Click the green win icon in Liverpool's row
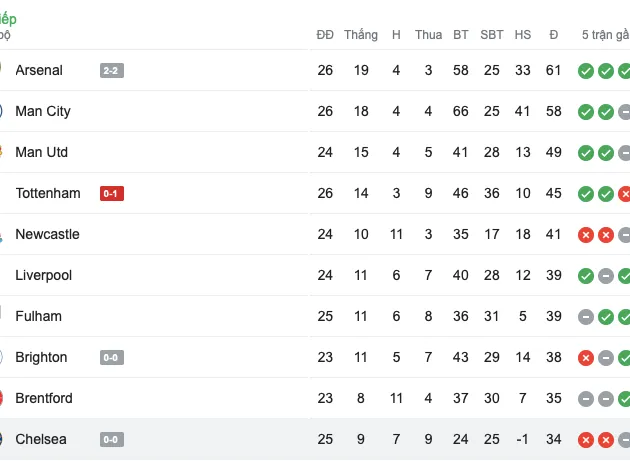 click(586, 276)
